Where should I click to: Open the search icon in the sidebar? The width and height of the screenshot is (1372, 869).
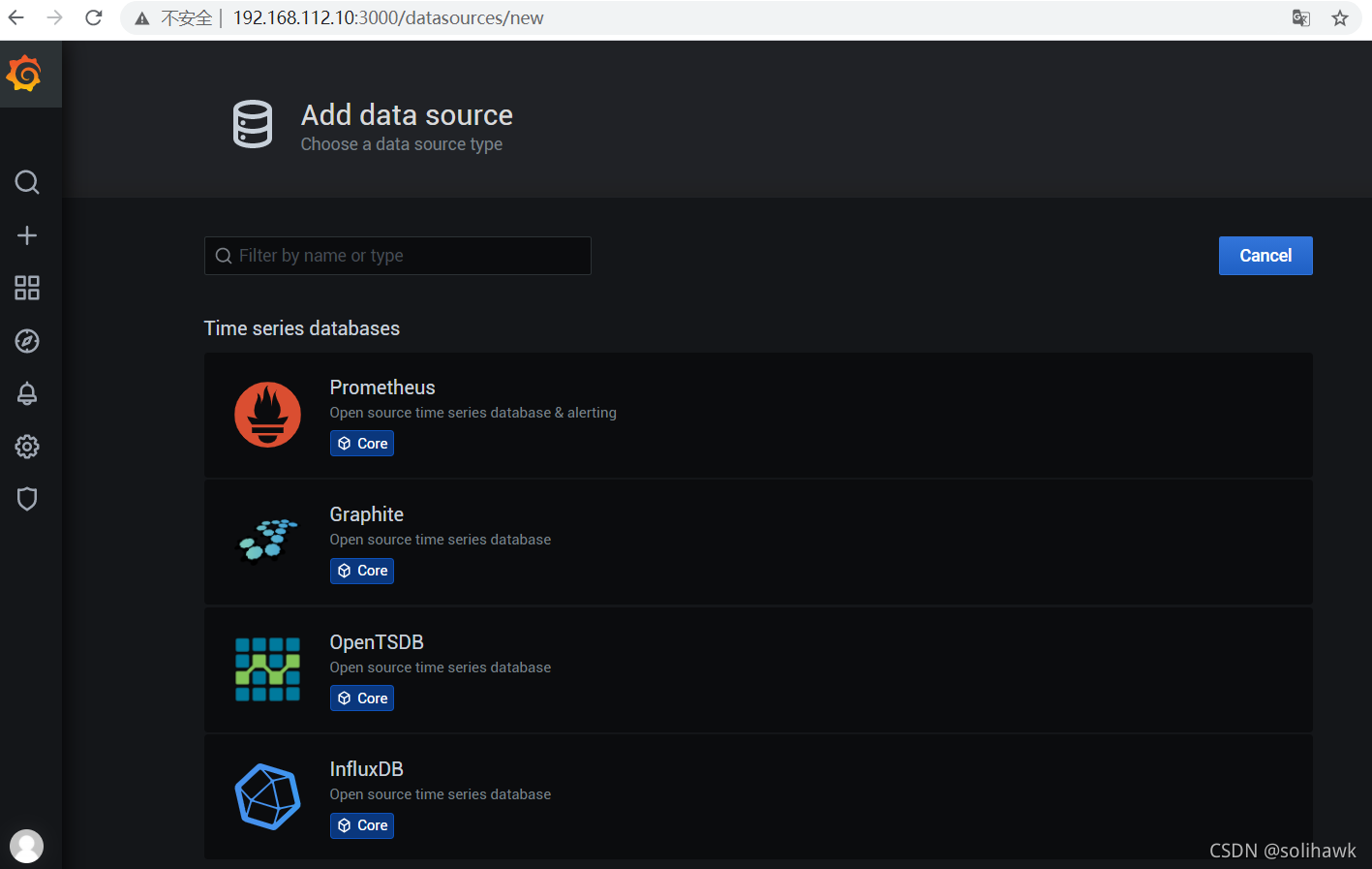pos(27,182)
